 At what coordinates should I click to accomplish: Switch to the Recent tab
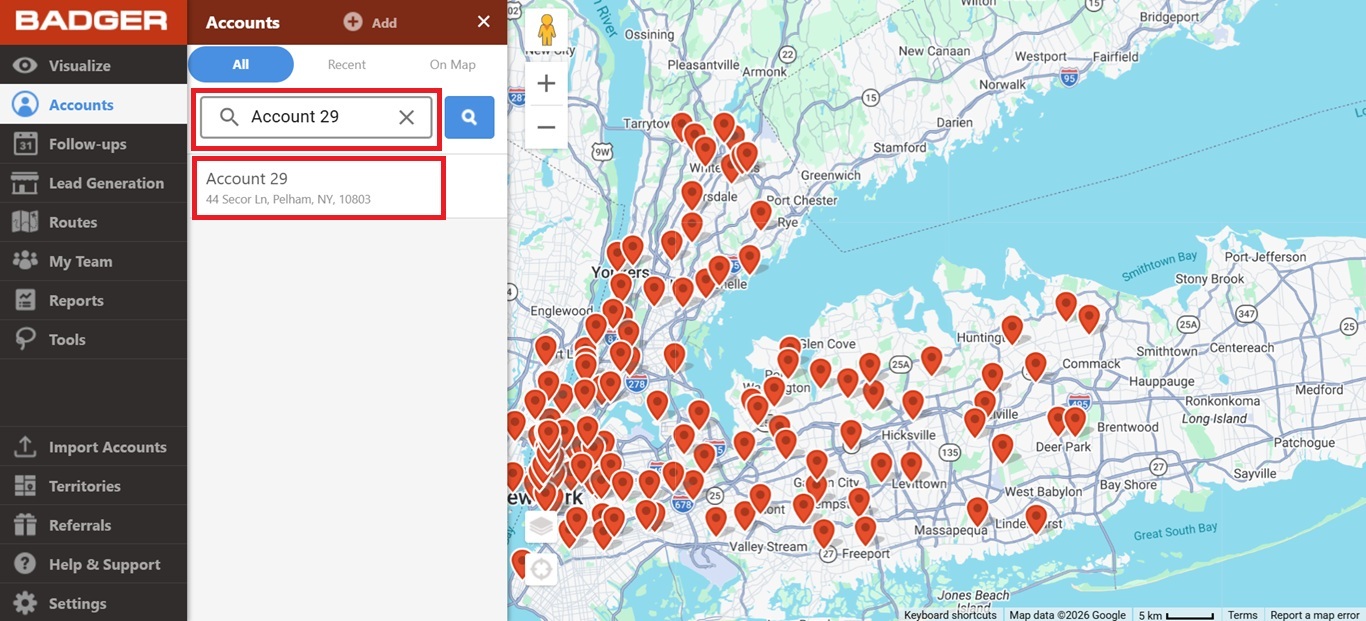[x=347, y=64]
